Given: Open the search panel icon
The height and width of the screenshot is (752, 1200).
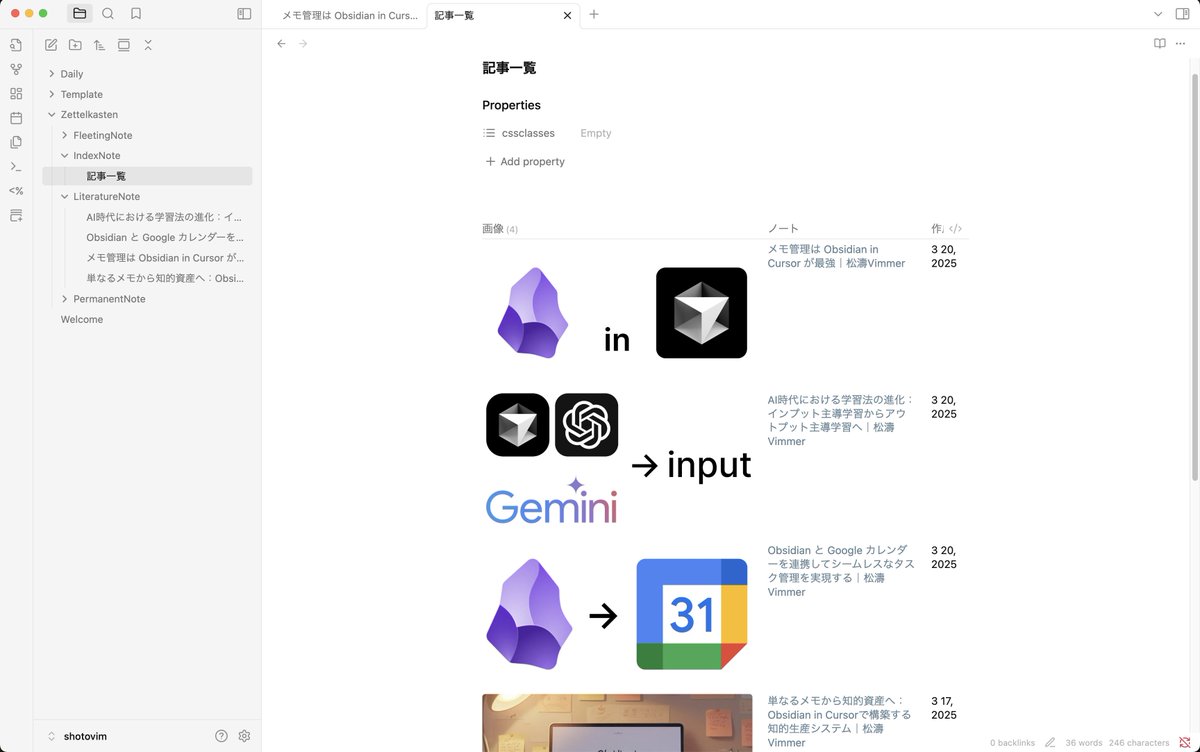Looking at the screenshot, I should (x=108, y=14).
